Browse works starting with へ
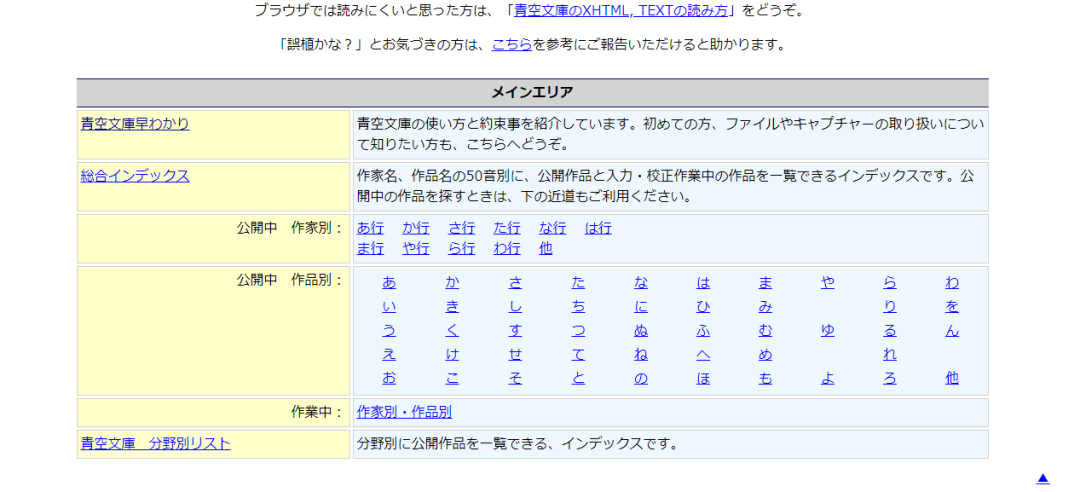Viewport: 1080px width, 492px height. click(x=703, y=355)
